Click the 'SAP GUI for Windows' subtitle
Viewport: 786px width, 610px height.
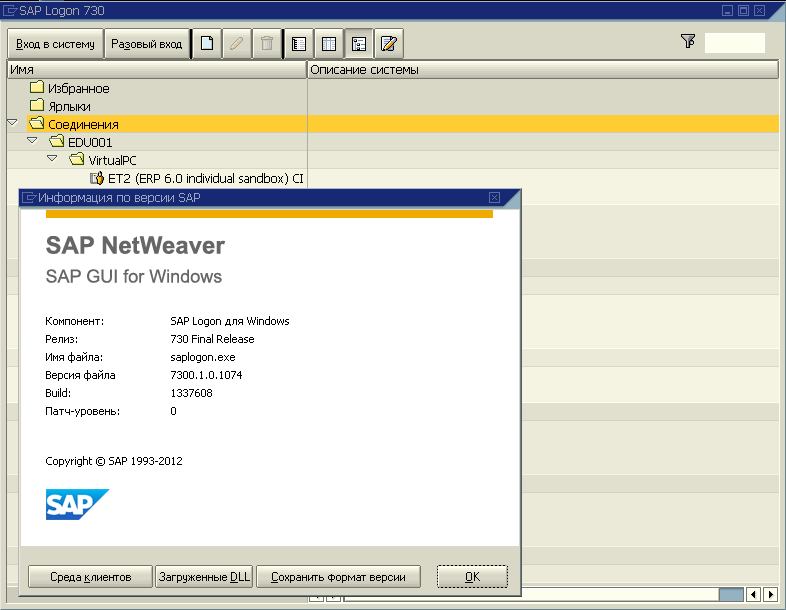134,277
